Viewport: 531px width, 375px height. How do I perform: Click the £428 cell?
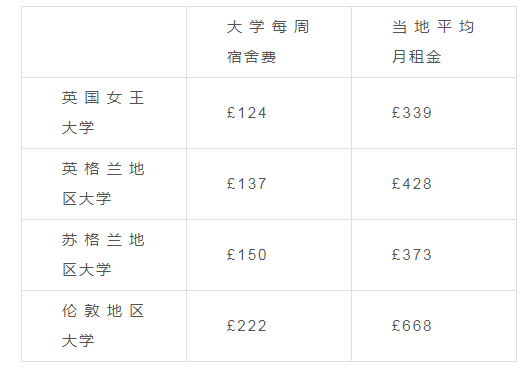coord(412,184)
